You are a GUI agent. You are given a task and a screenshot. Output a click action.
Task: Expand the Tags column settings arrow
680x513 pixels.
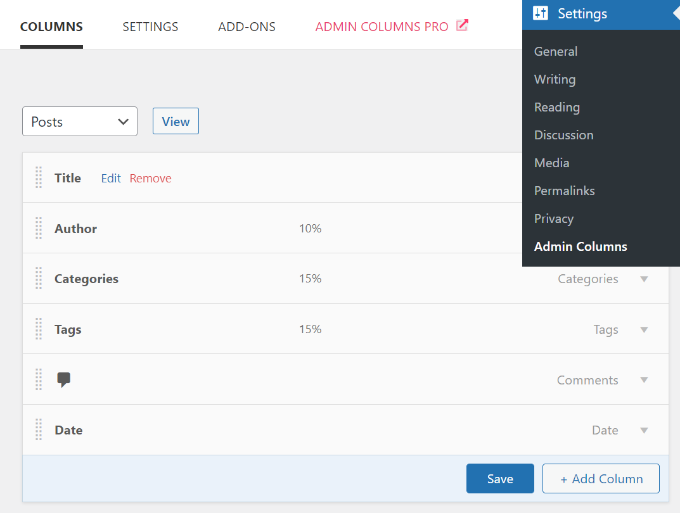644,330
